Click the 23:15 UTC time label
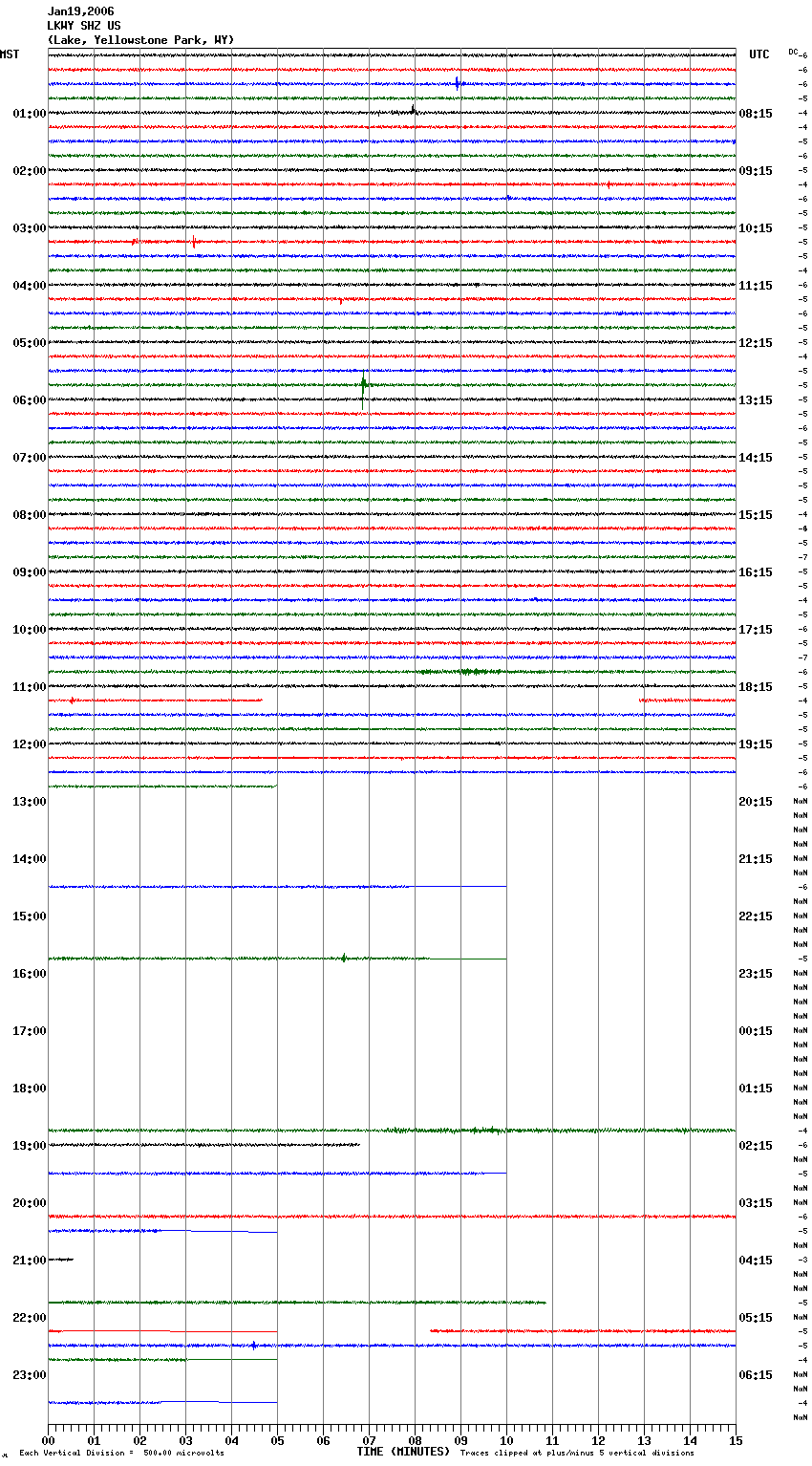Screen dimensions: 812x1466 click(756, 974)
